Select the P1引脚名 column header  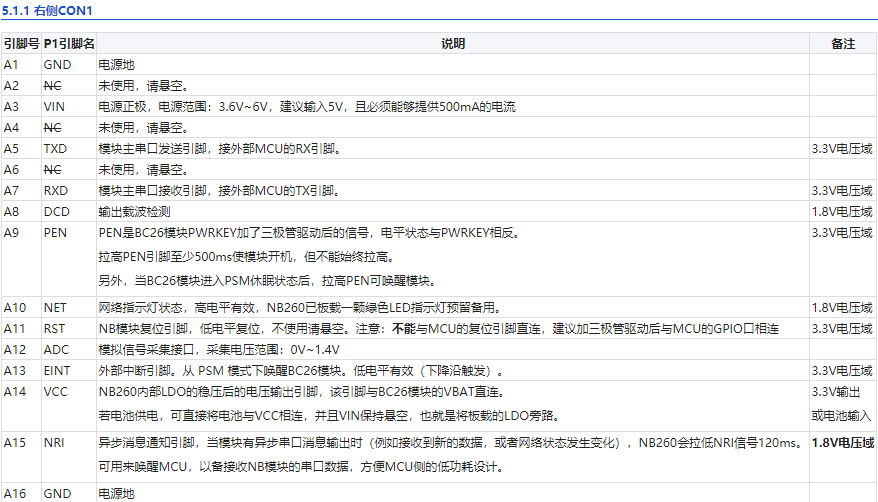point(69,44)
